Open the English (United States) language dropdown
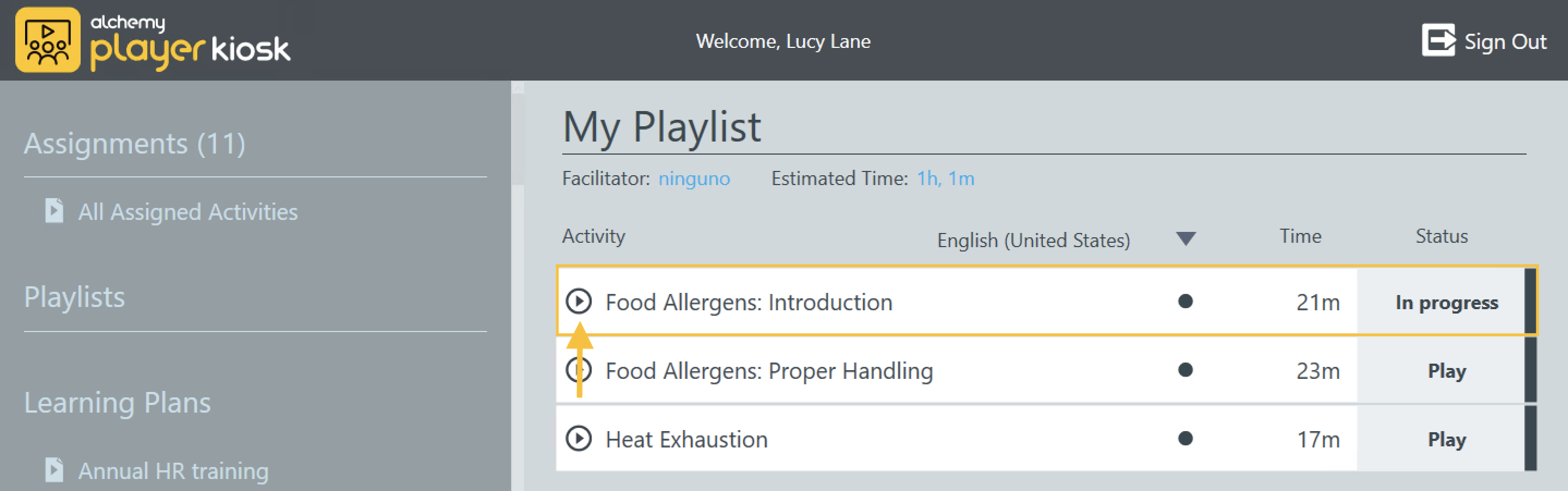Image resolution: width=1568 pixels, height=491 pixels. (x=1033, y=240)
